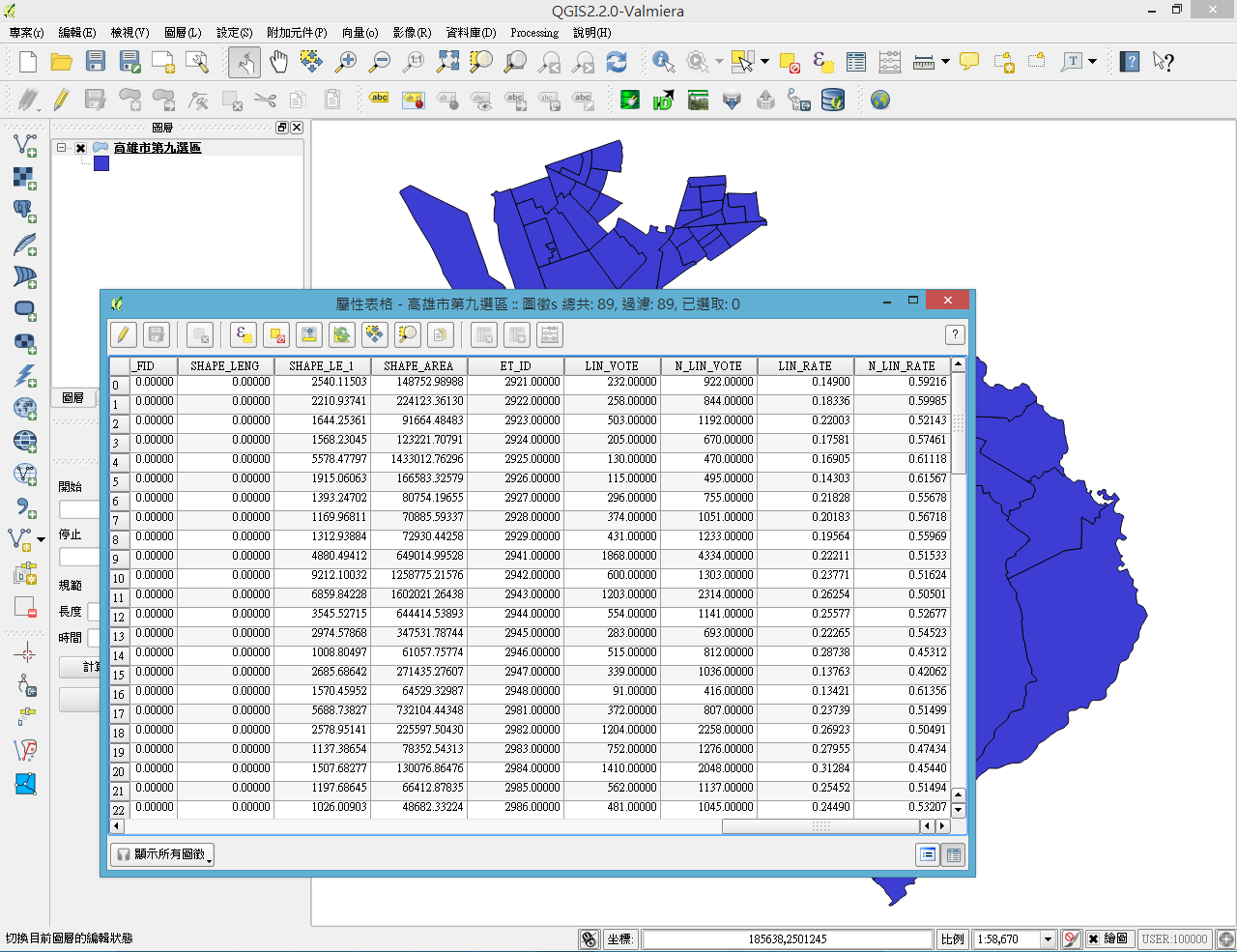
Task: Open 顯示所有圖徵 filter dropdown
Action: pyautogui.click(x=162, y=854)
